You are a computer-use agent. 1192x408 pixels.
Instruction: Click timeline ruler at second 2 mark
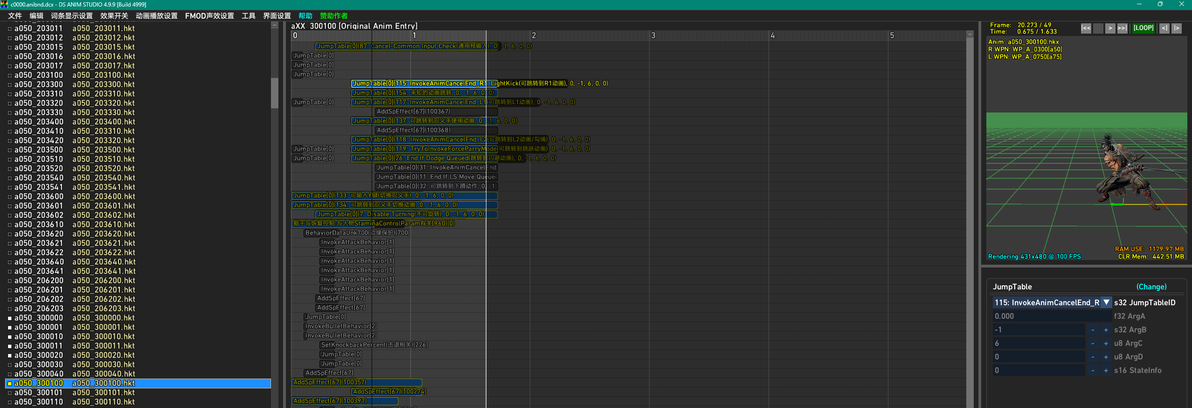tap(534, 35)
